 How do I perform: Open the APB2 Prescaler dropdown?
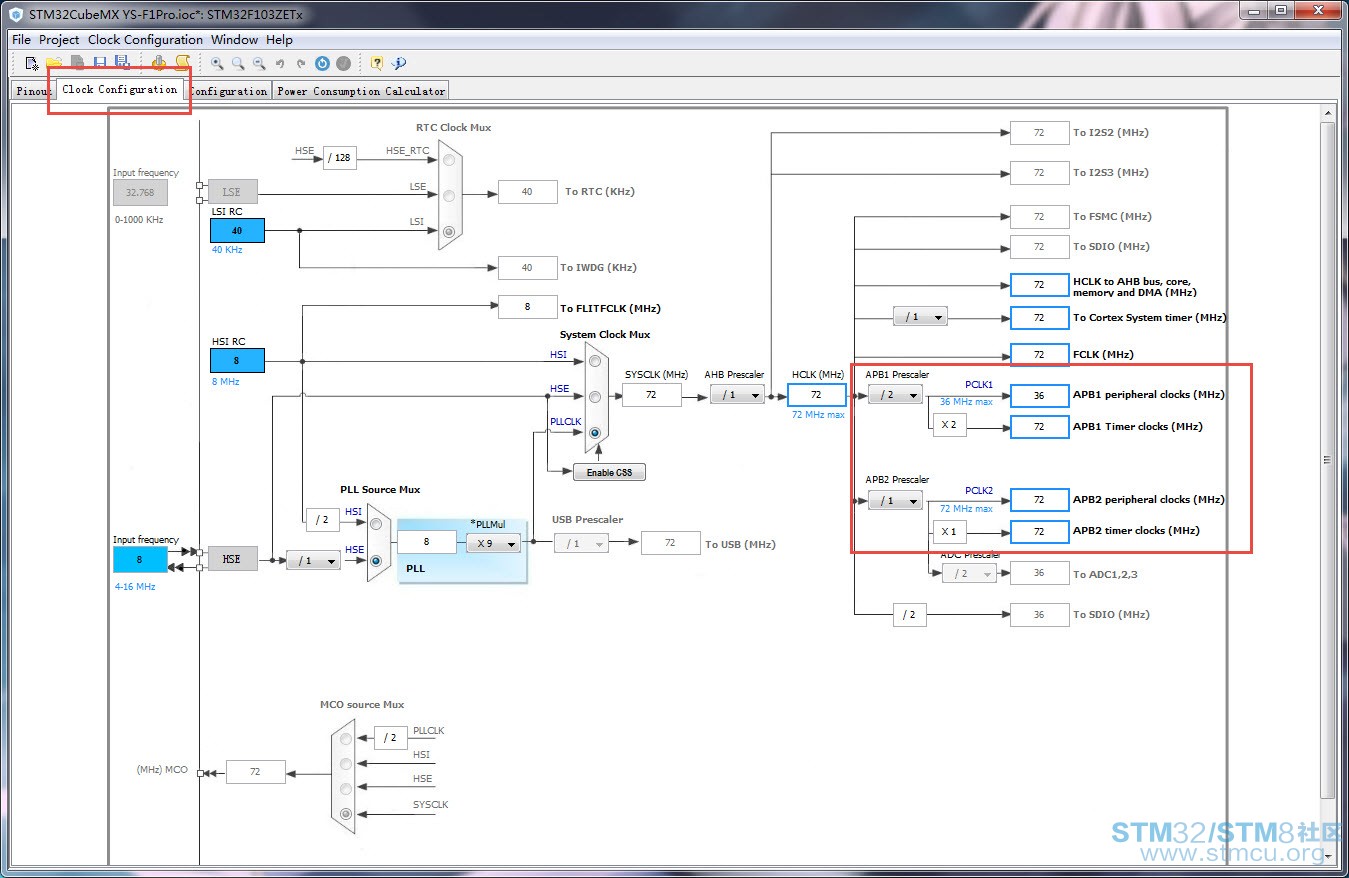tap(895, 500)
